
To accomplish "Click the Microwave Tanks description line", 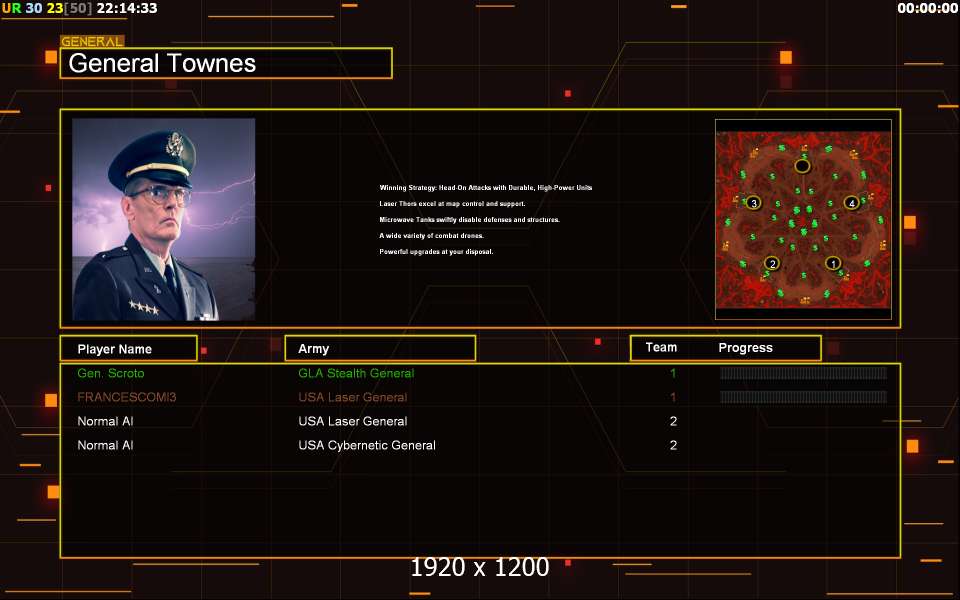I will click(x=470, y=219).
